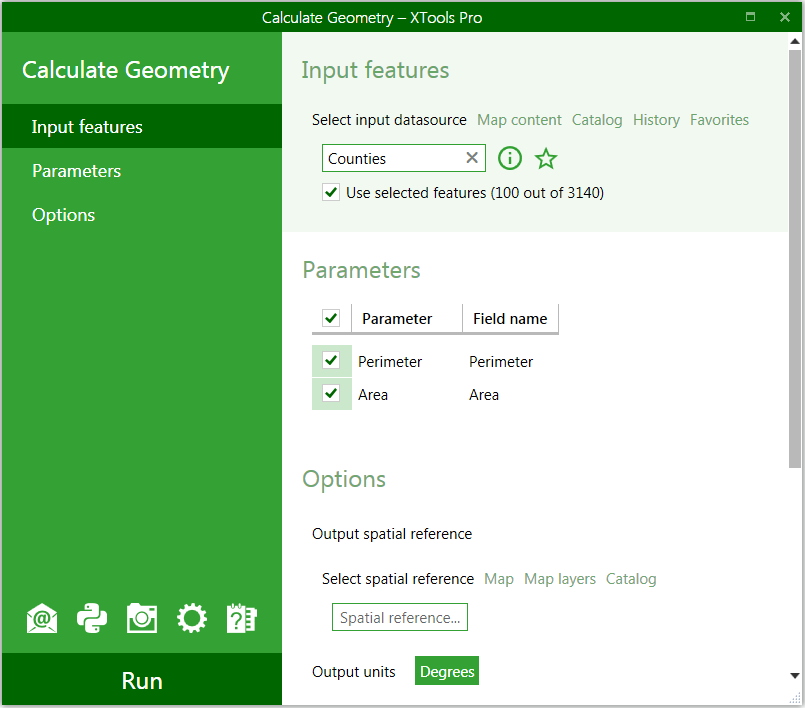Uncheck the Perimeter parameter checkbox
The width and height of the screenshot is (805, 708).
pos(331,360)
